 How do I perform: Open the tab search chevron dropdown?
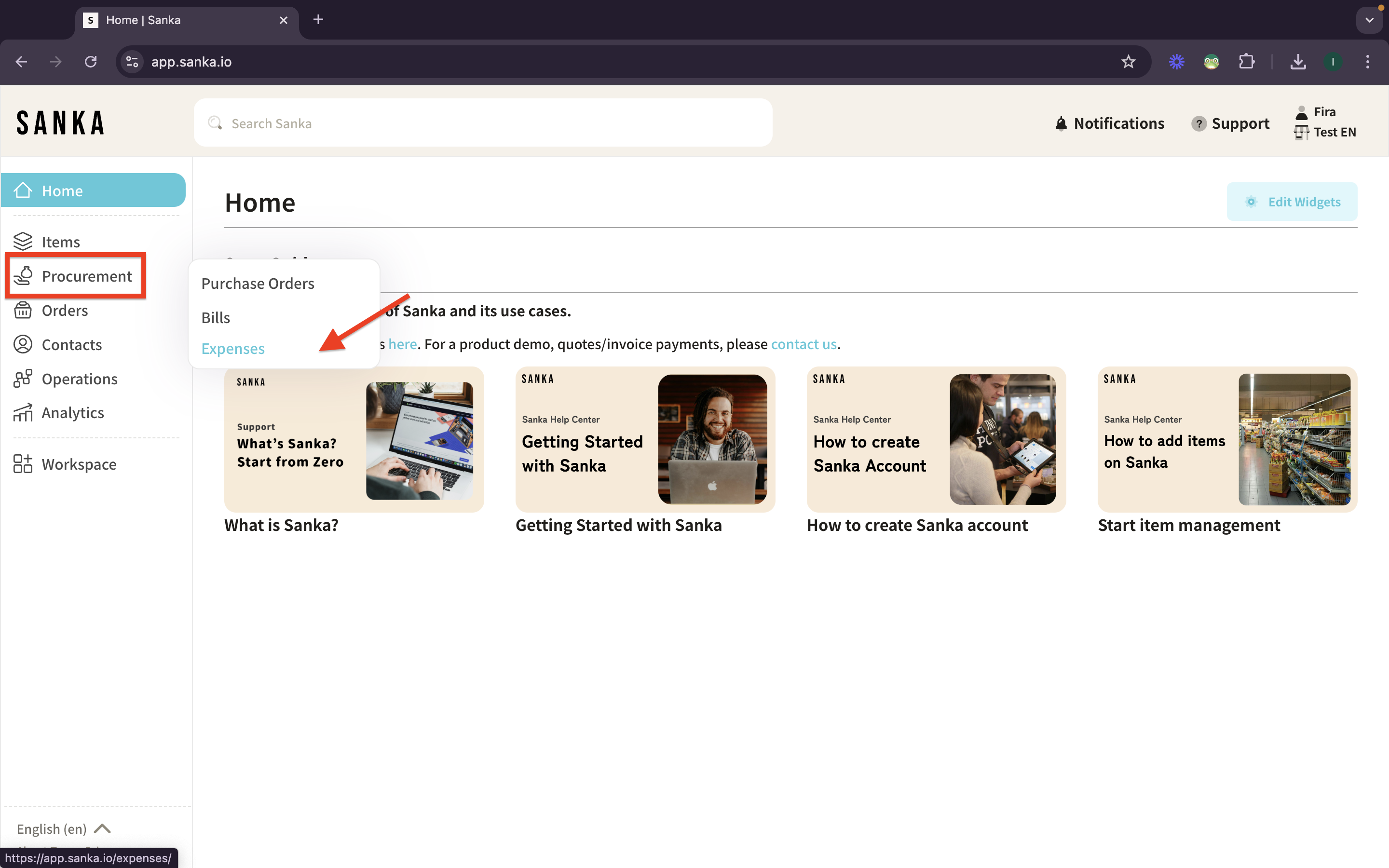tap(1369, 20)
